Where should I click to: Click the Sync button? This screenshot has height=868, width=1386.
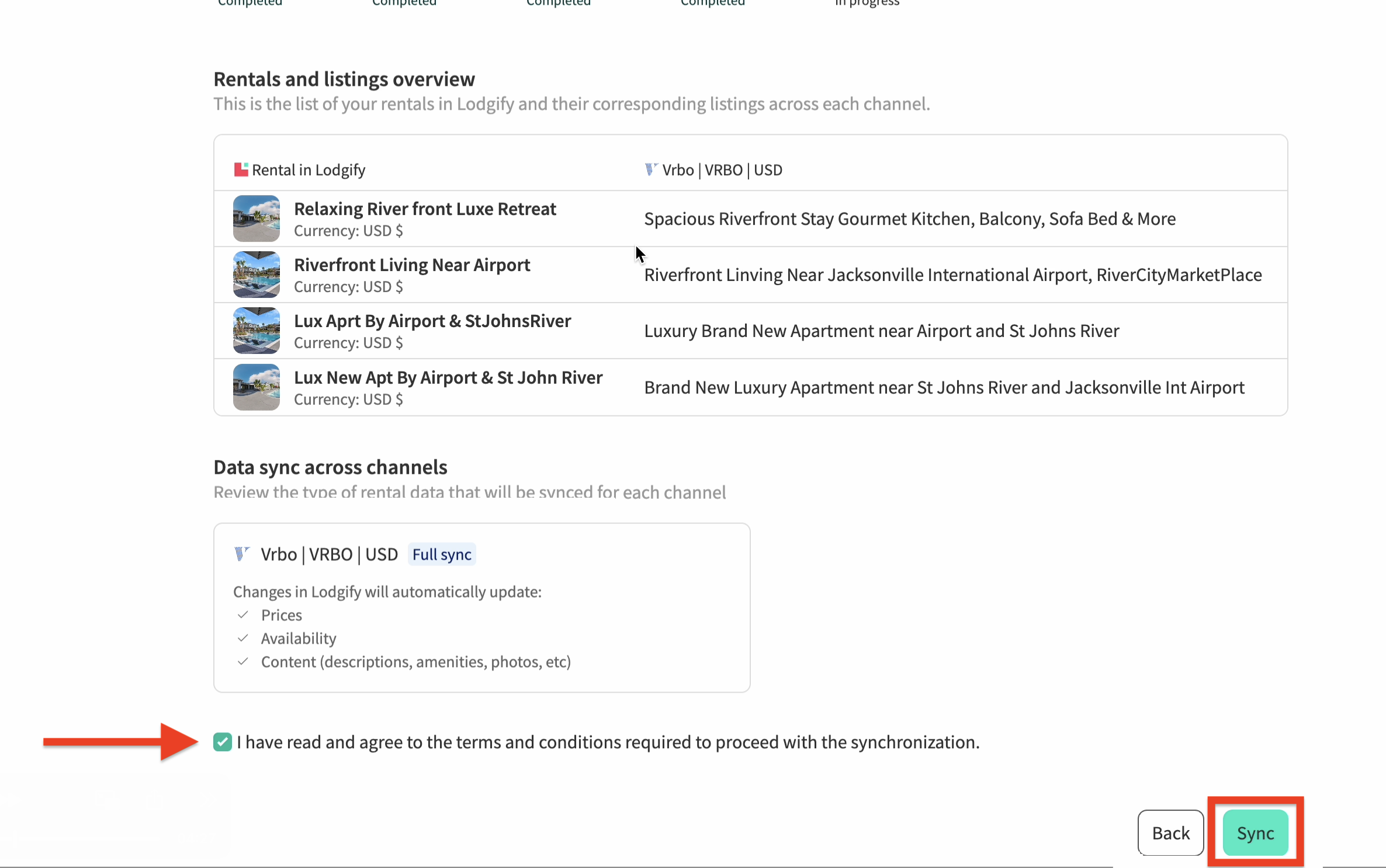coord(1255,832)
